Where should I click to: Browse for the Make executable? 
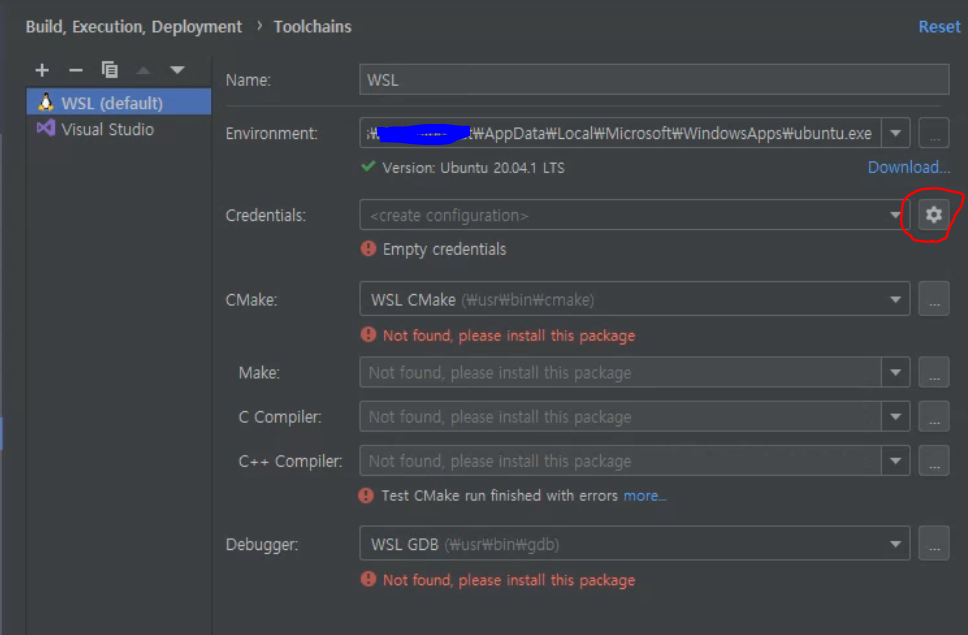[933, 372]
